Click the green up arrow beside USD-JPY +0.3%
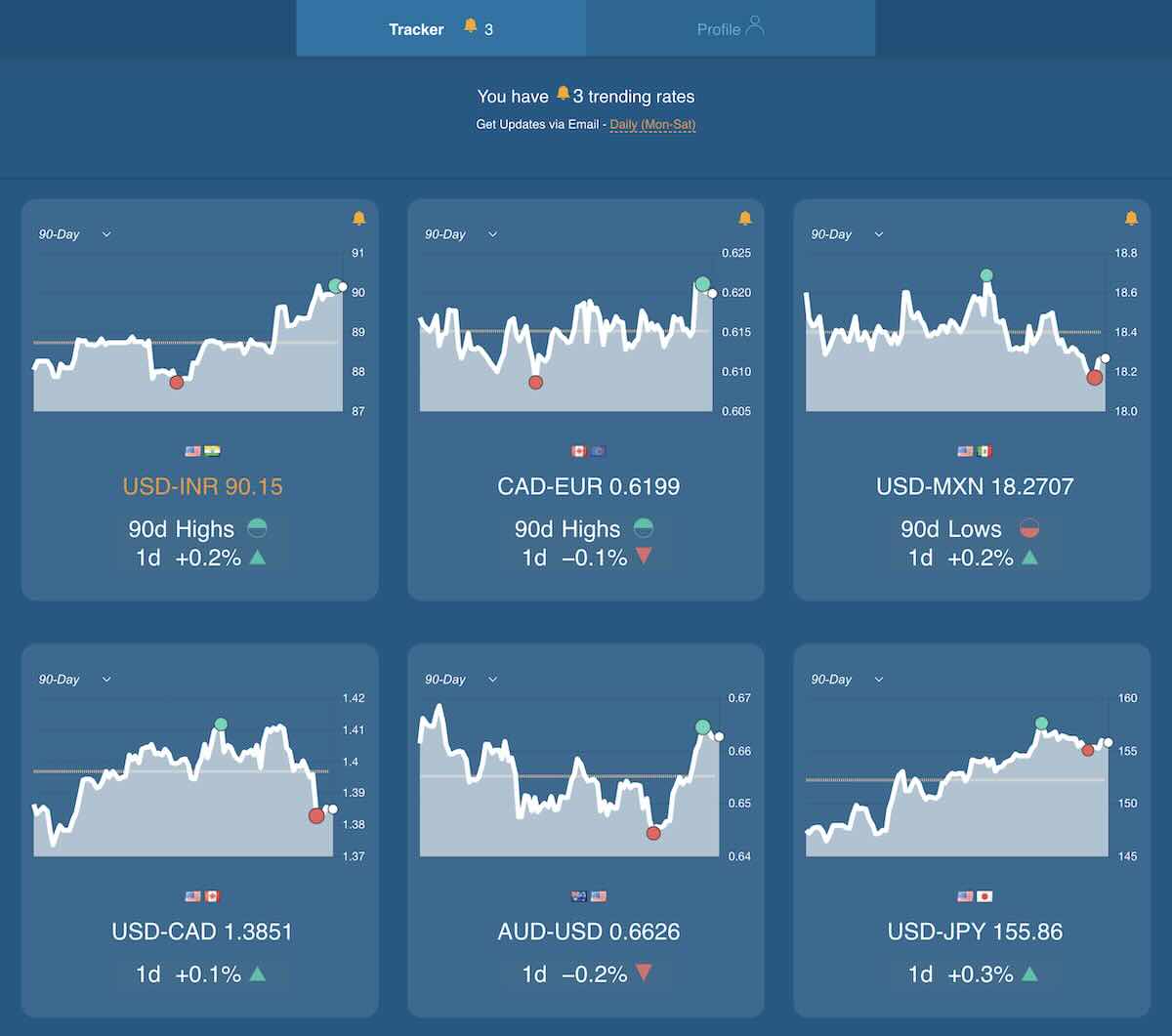1172x1036 pixels. (x=1029, y=974)
